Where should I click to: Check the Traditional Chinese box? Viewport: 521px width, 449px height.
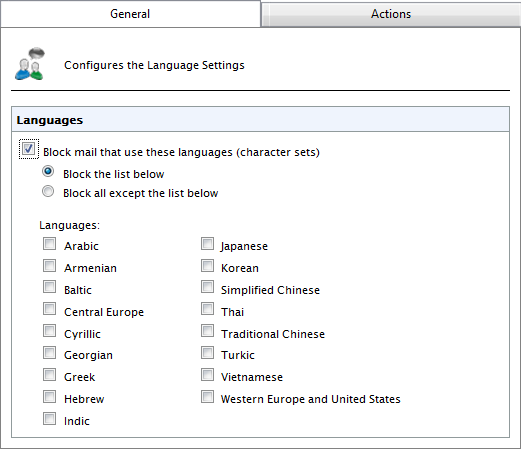click(207, 331)
